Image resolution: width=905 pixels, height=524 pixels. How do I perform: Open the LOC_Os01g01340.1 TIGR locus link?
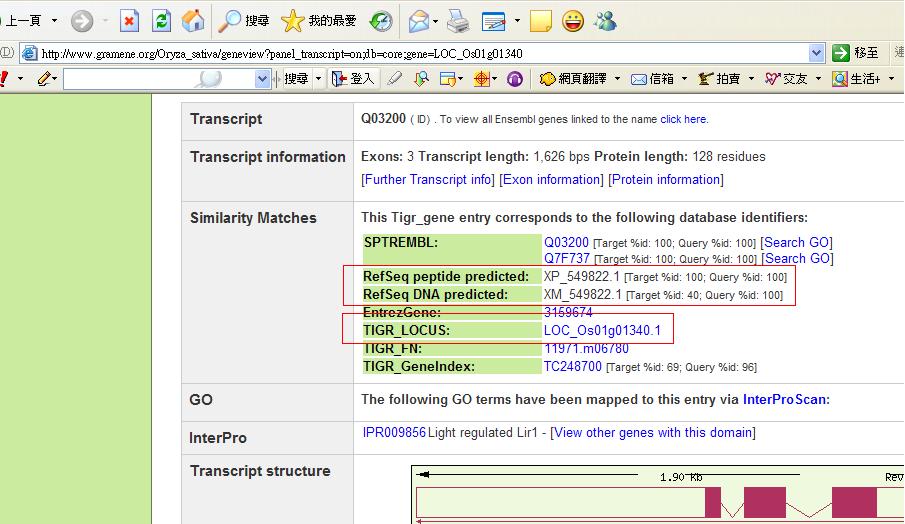602,331
